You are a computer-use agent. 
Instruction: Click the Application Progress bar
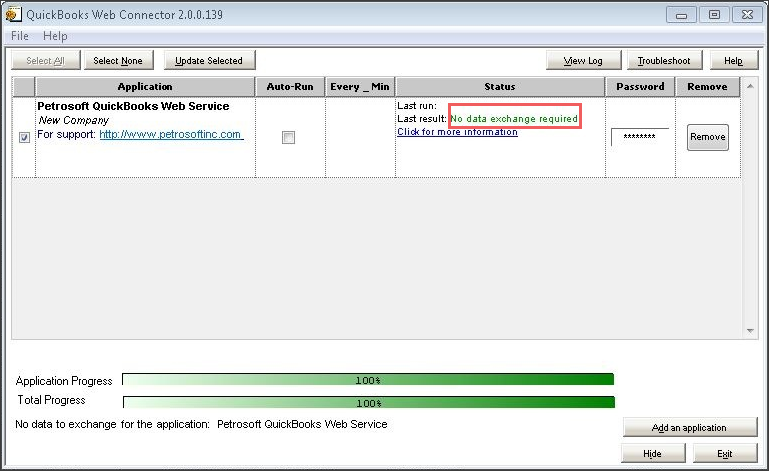click(x=368, y=380)
